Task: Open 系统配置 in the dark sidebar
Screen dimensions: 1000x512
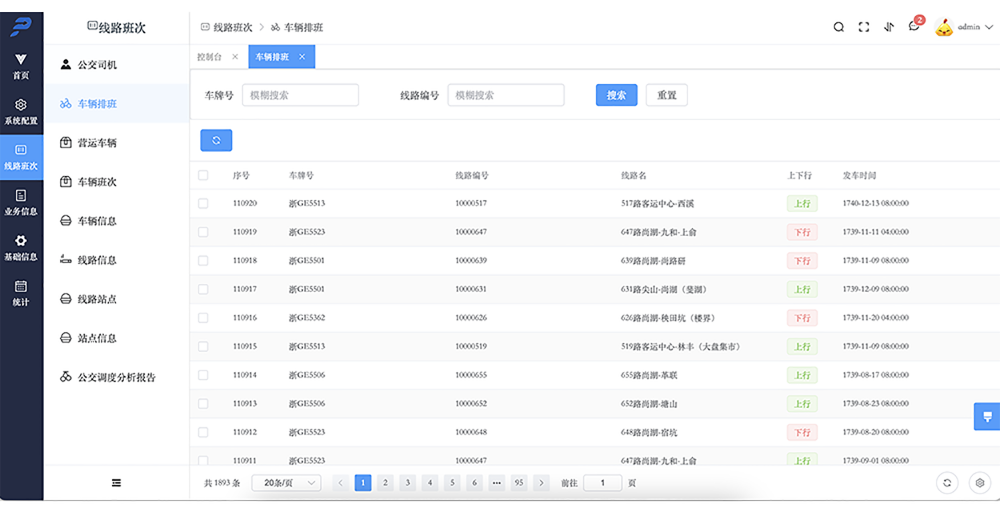Action: coord(21,111)
